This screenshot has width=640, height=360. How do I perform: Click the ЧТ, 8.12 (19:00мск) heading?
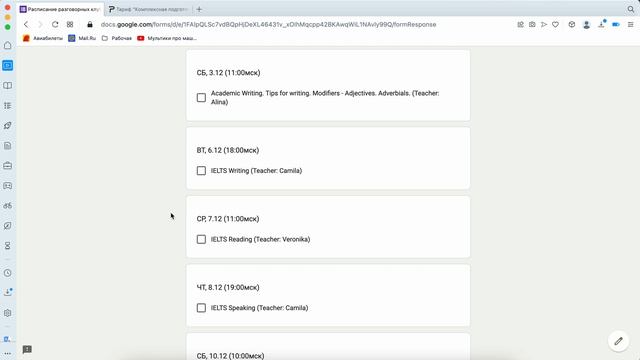[228, 287]
